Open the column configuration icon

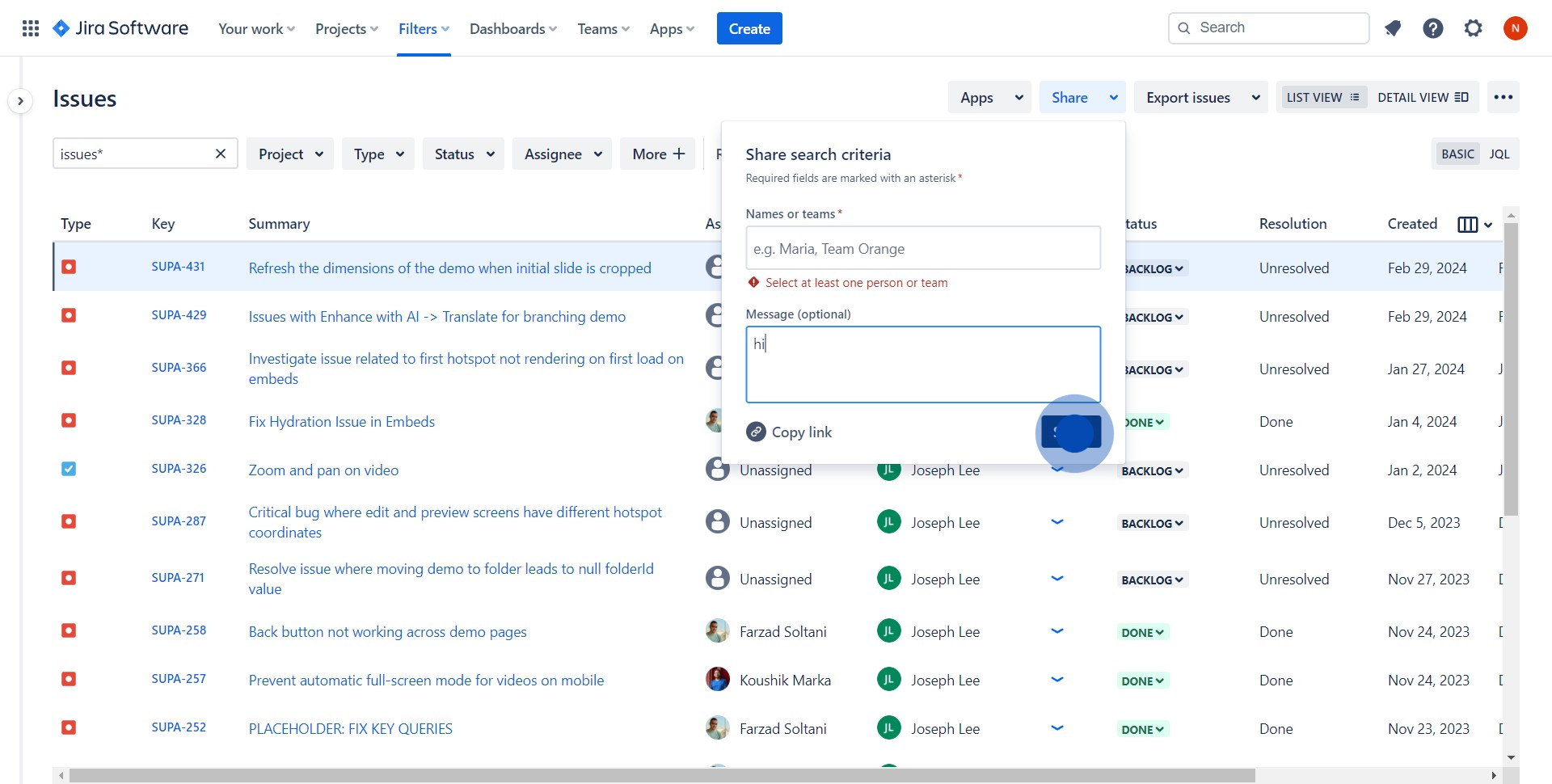point(1467,225)
